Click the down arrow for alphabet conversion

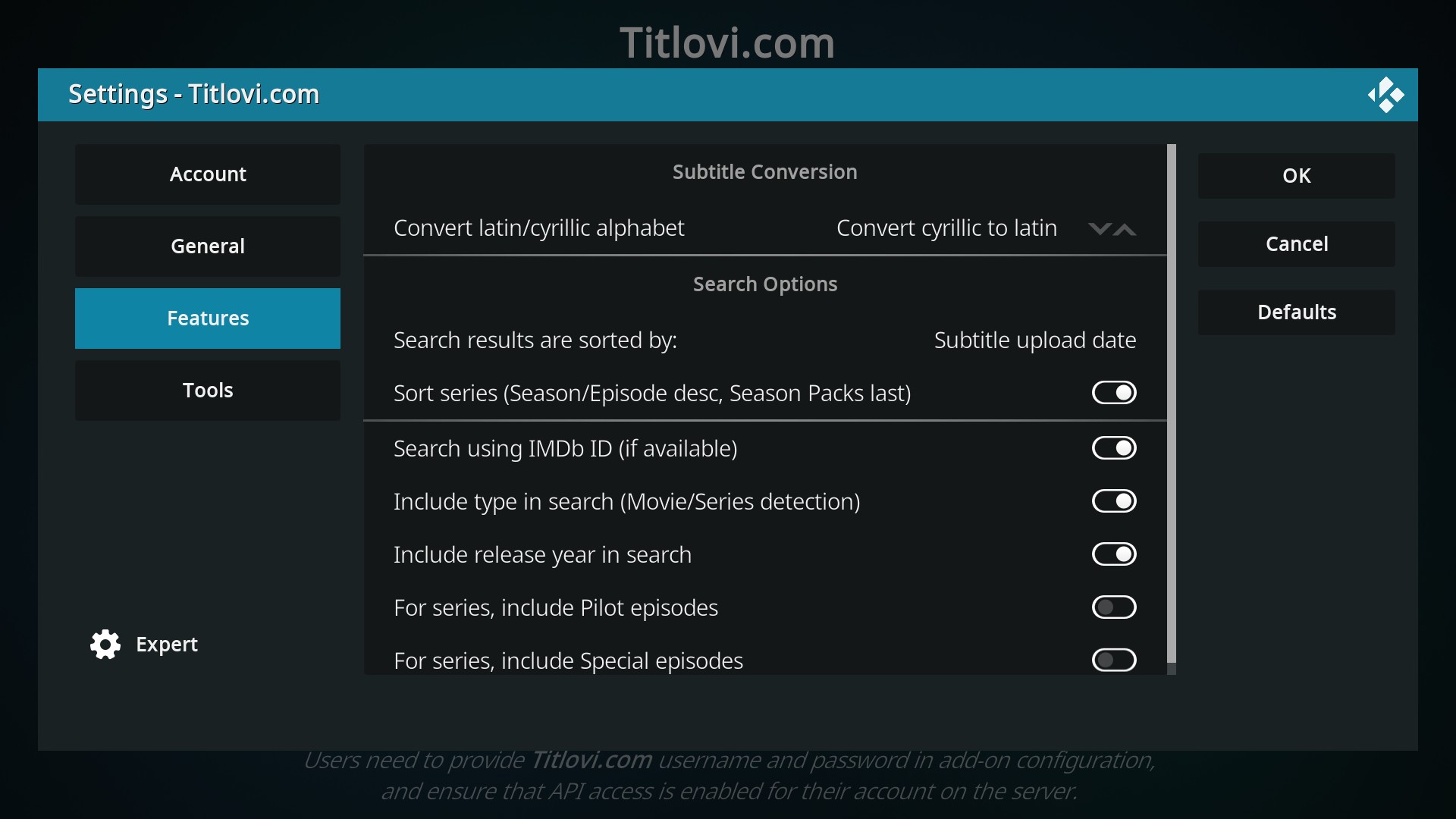tap(1099, 229)
